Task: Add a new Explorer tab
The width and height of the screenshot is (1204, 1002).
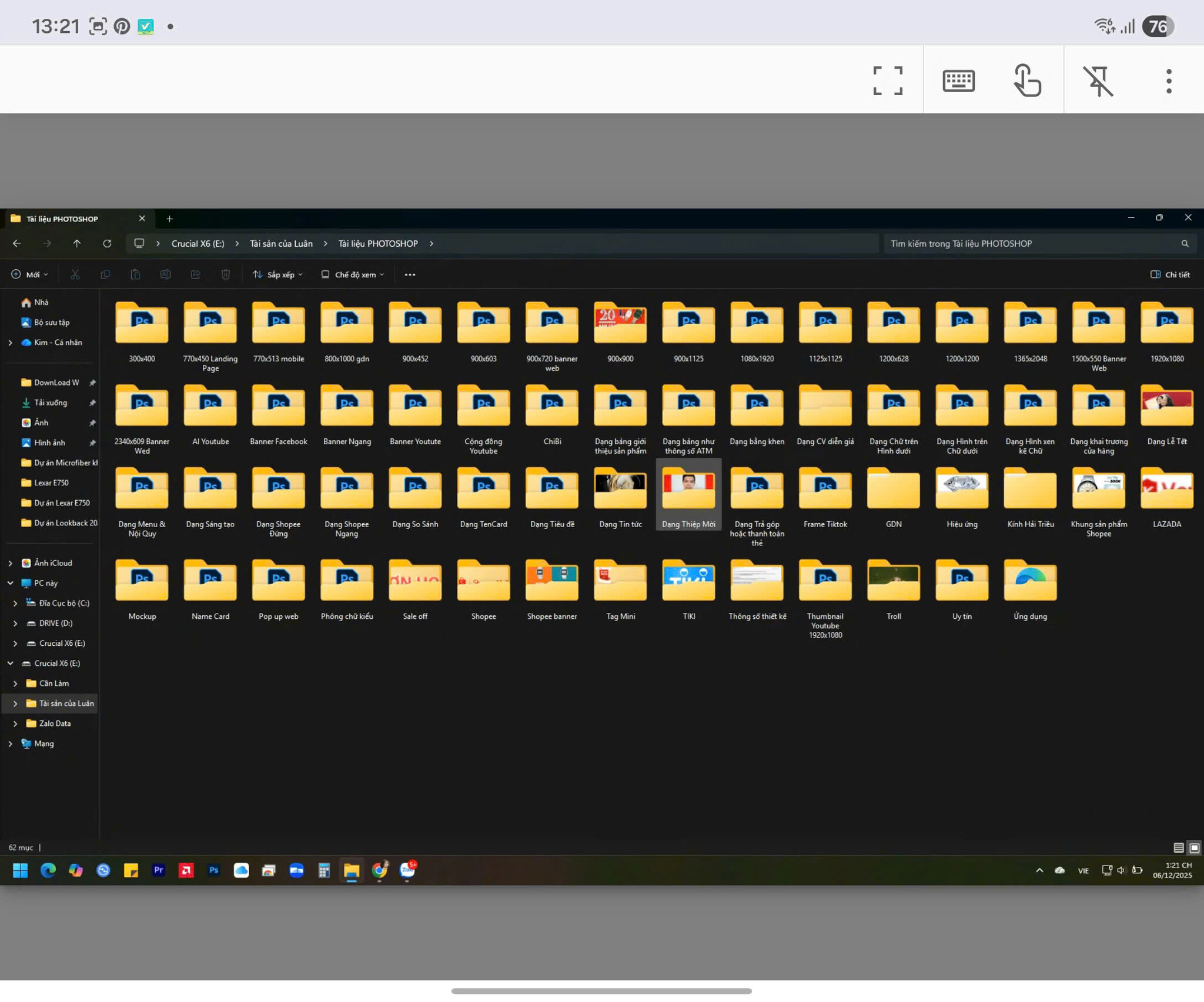Action: 169,219
